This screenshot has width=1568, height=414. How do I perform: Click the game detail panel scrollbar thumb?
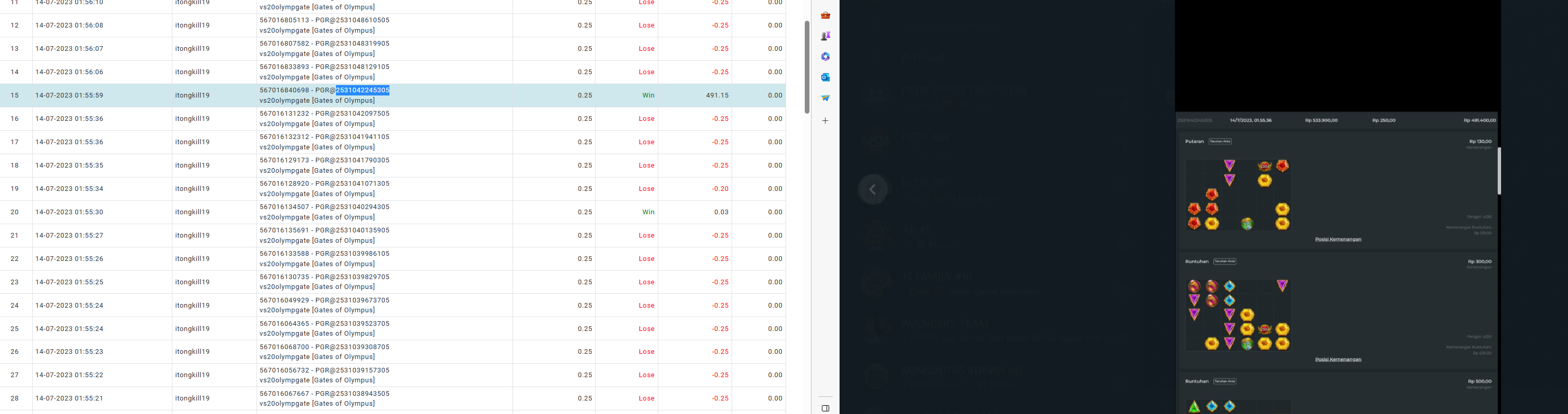point(1499,171)
